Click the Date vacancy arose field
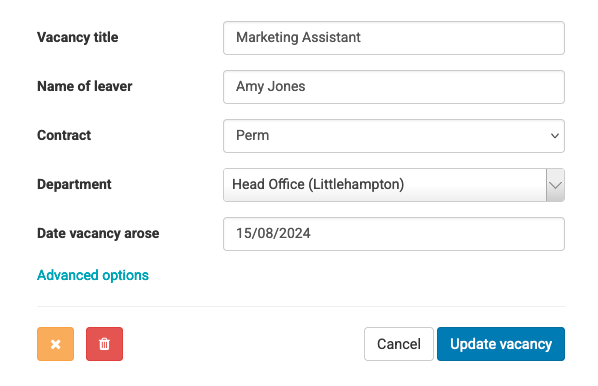598x386 pixels. (394, 234)
